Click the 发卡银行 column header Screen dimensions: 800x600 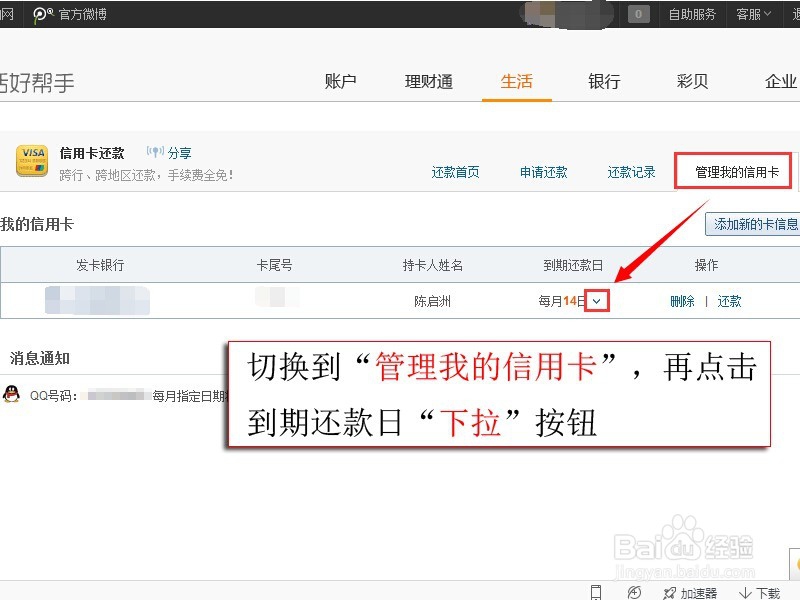pos(93,264)
